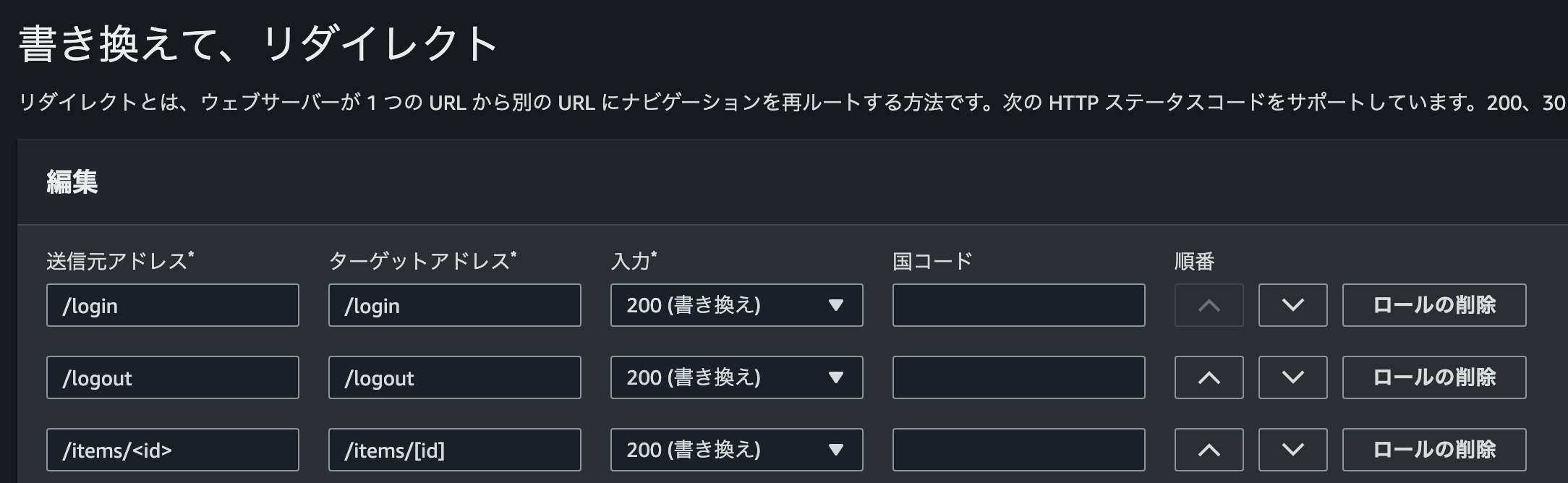
Task: Move the /items/<id> rule up in order
Action: [1209, 449]
